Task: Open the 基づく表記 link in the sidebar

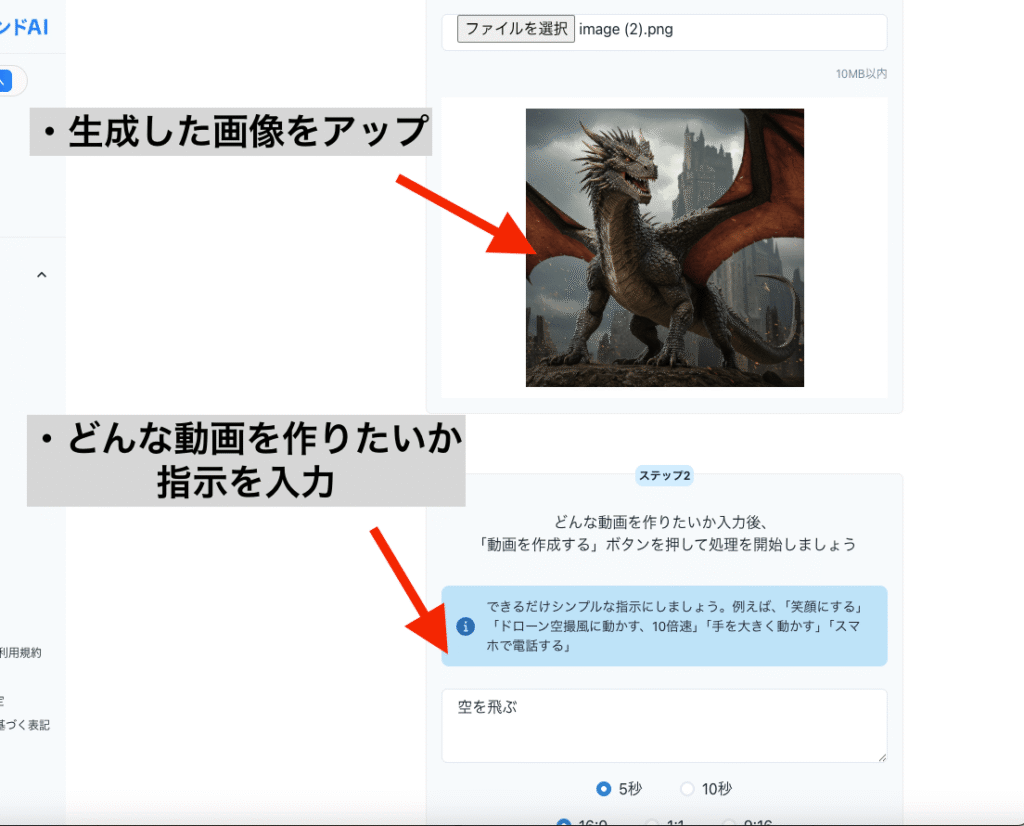Action: (x=25, y=725)
